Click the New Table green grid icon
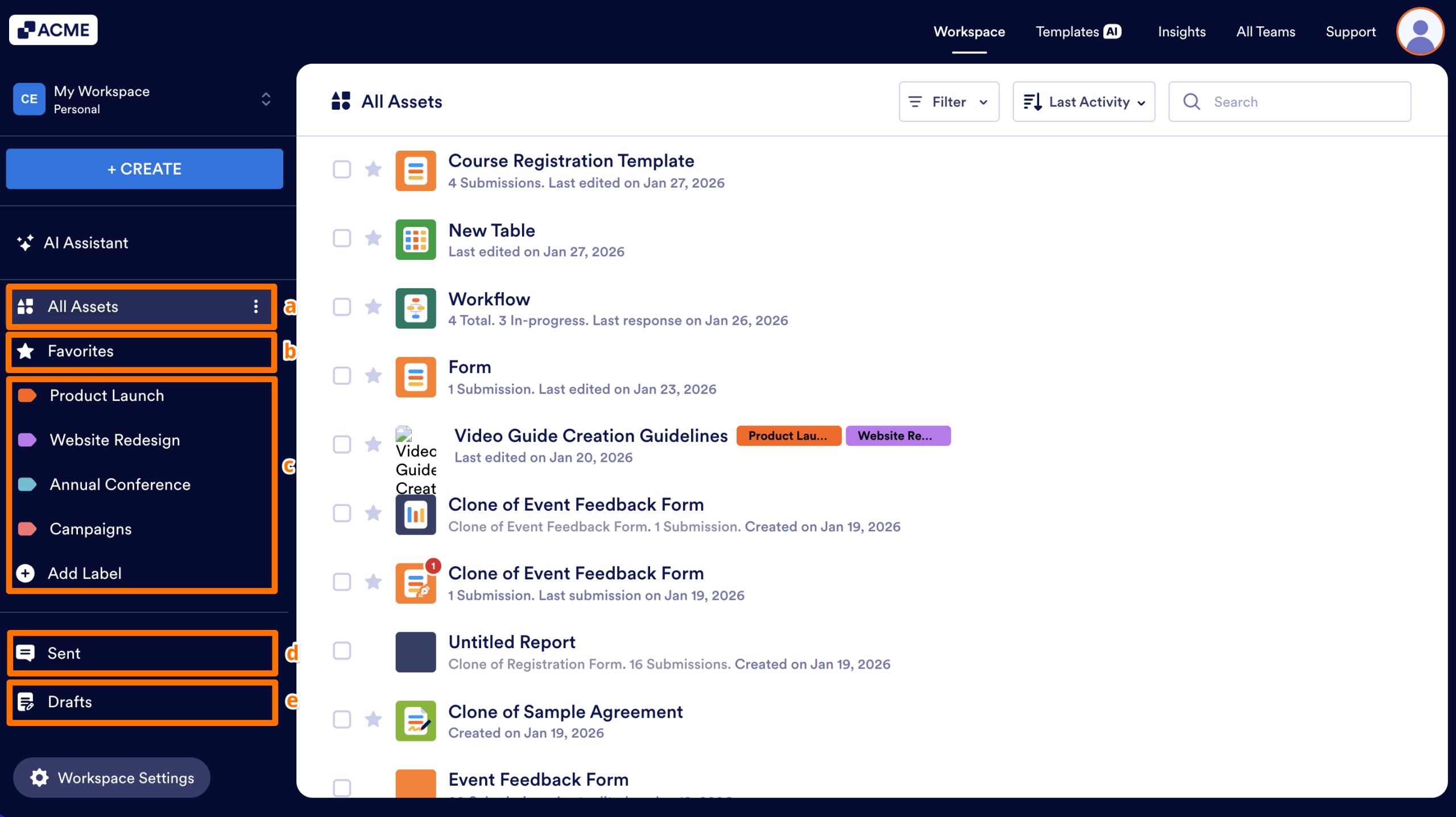The image size is (1456, 817). 416,239
